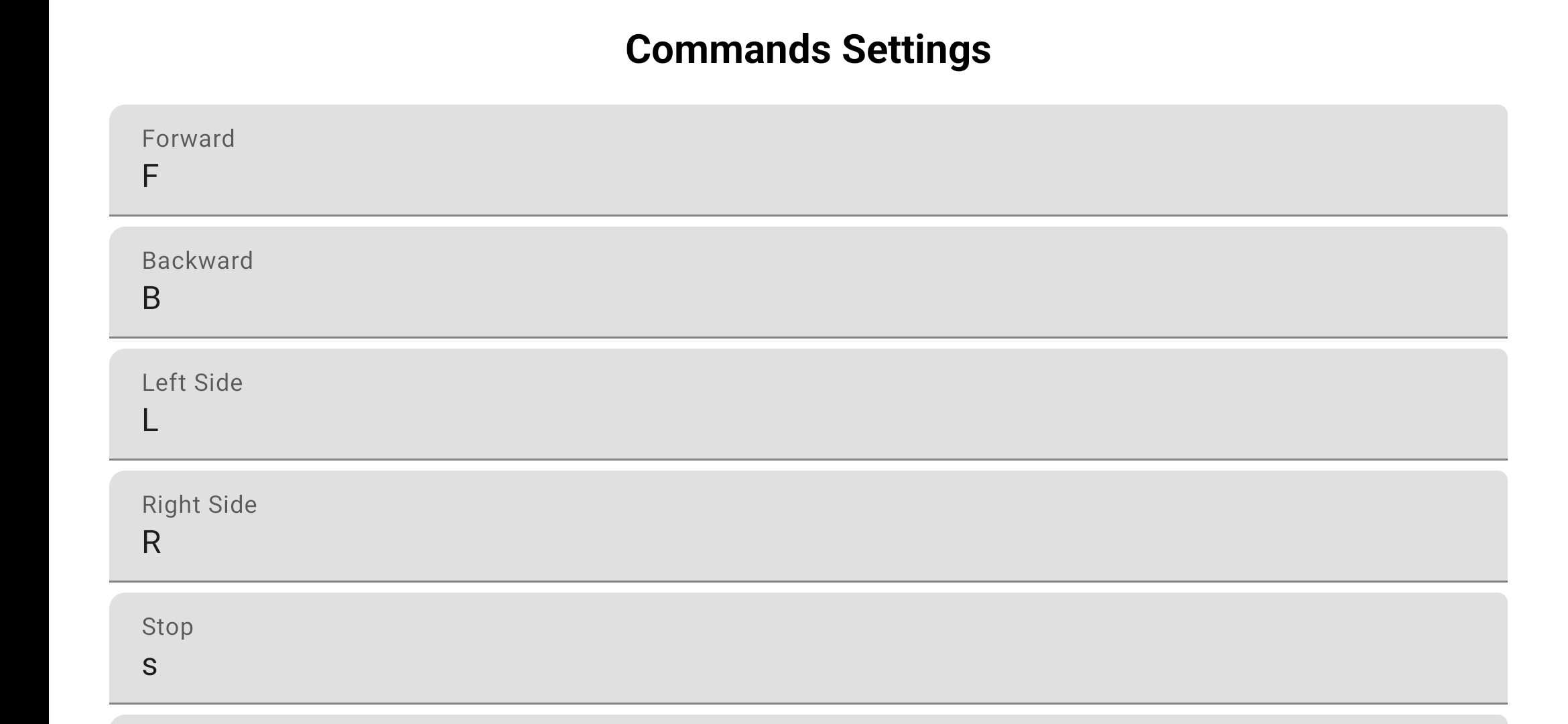Place cursor on letter L in Left Side field
This screenshot has height=724, width=1568.
pyautogui.click(x=150, y=420)
